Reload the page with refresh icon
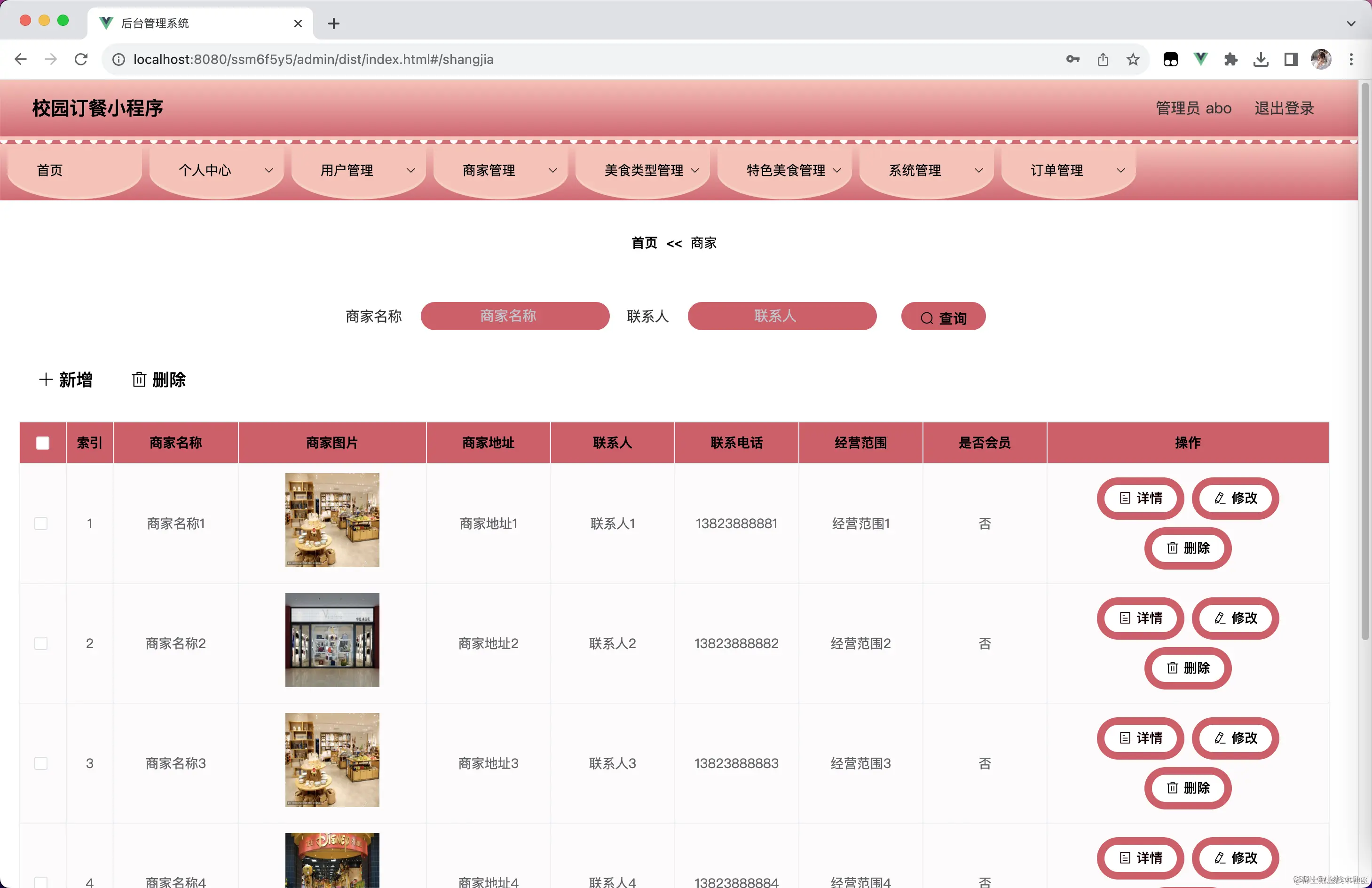1372x888 pixels. click(81, 59)
